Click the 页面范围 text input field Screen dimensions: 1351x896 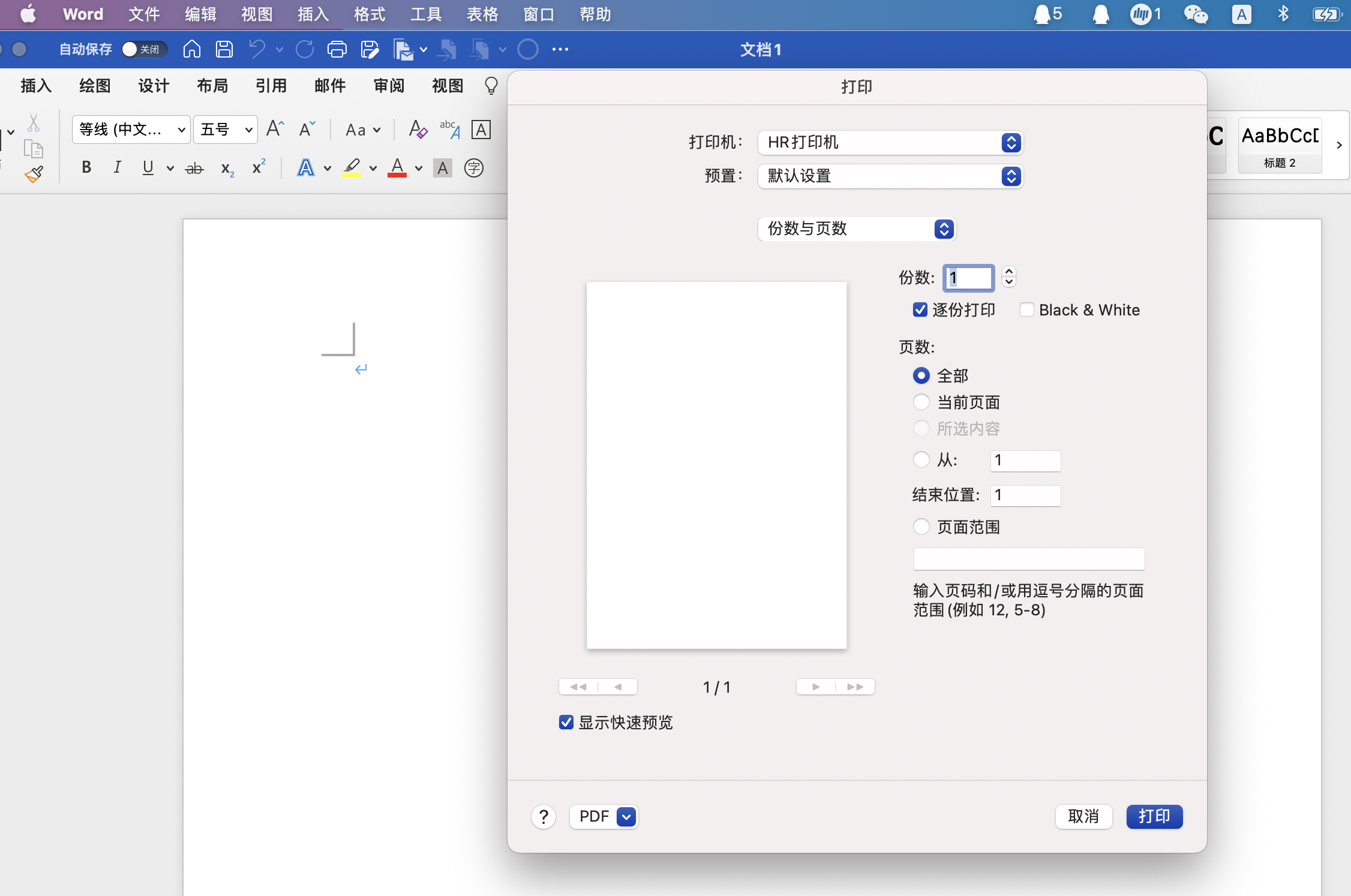1028,559
